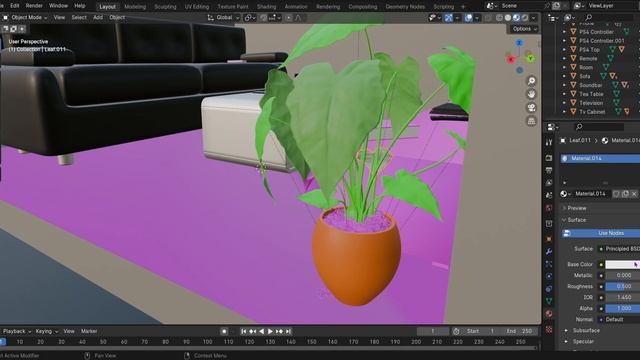This screenshot has width=640, height=360.
Task: Toggle the Use Nodes button
Action: point(601,233)
